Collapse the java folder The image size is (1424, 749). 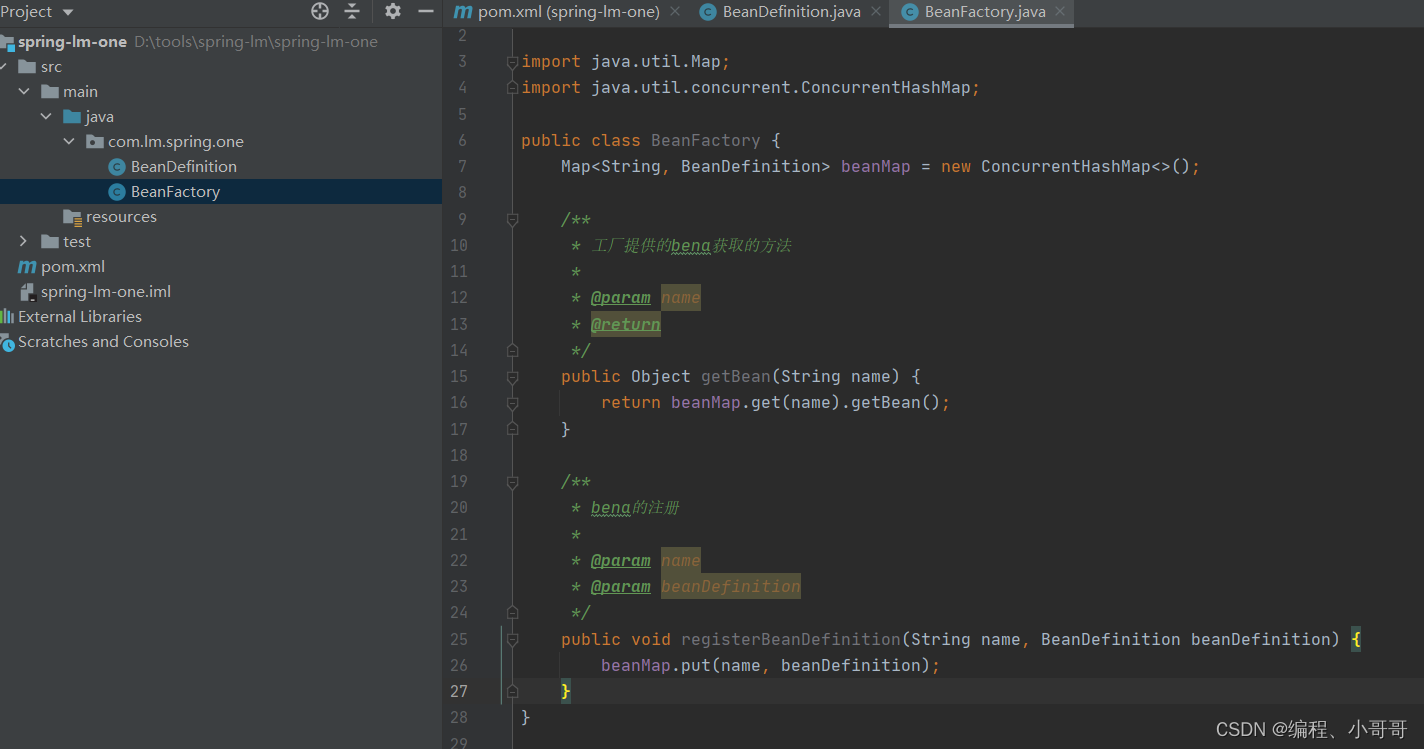tap(46, 116)
